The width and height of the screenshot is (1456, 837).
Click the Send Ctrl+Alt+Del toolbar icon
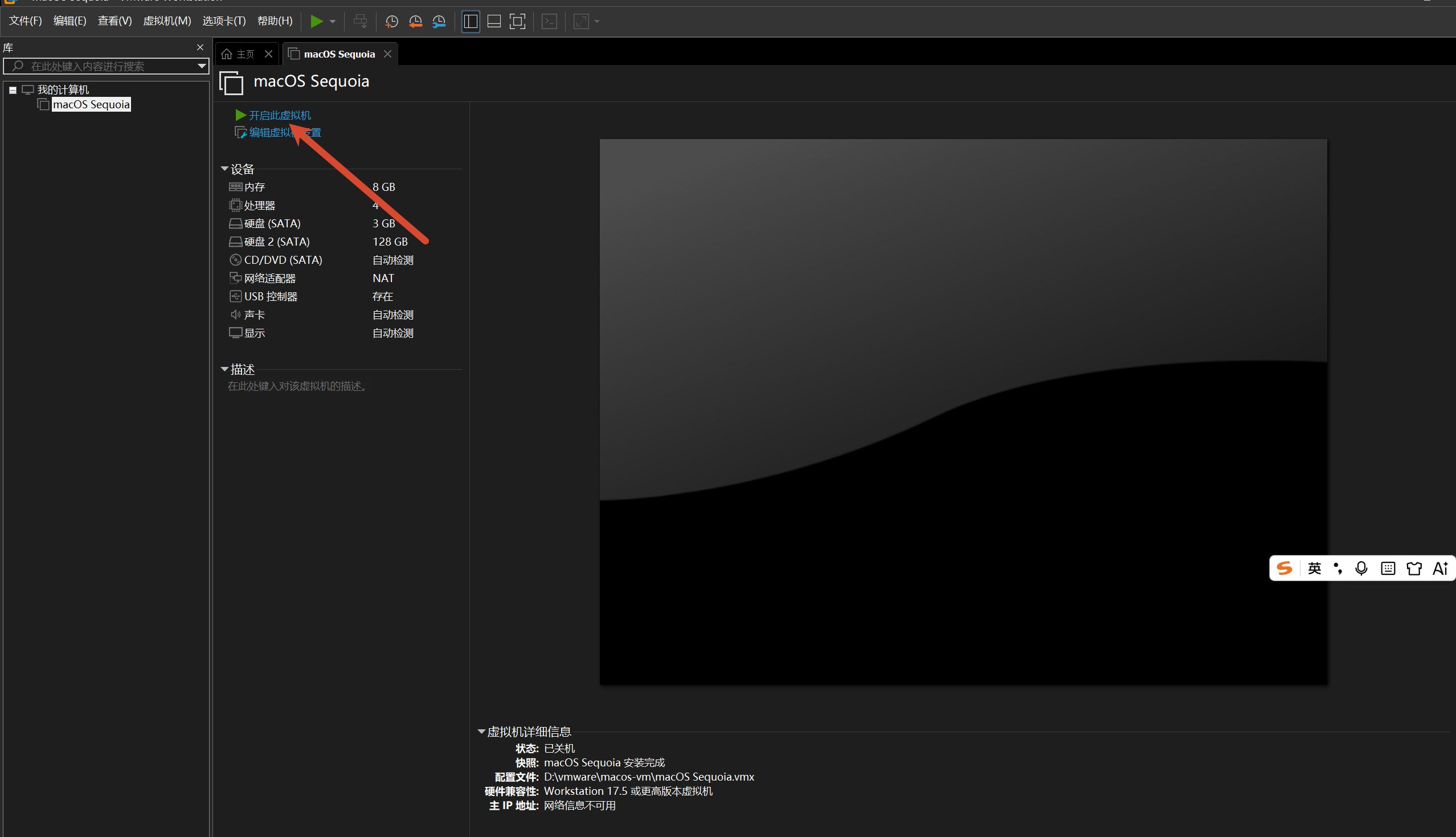point(360,21)
